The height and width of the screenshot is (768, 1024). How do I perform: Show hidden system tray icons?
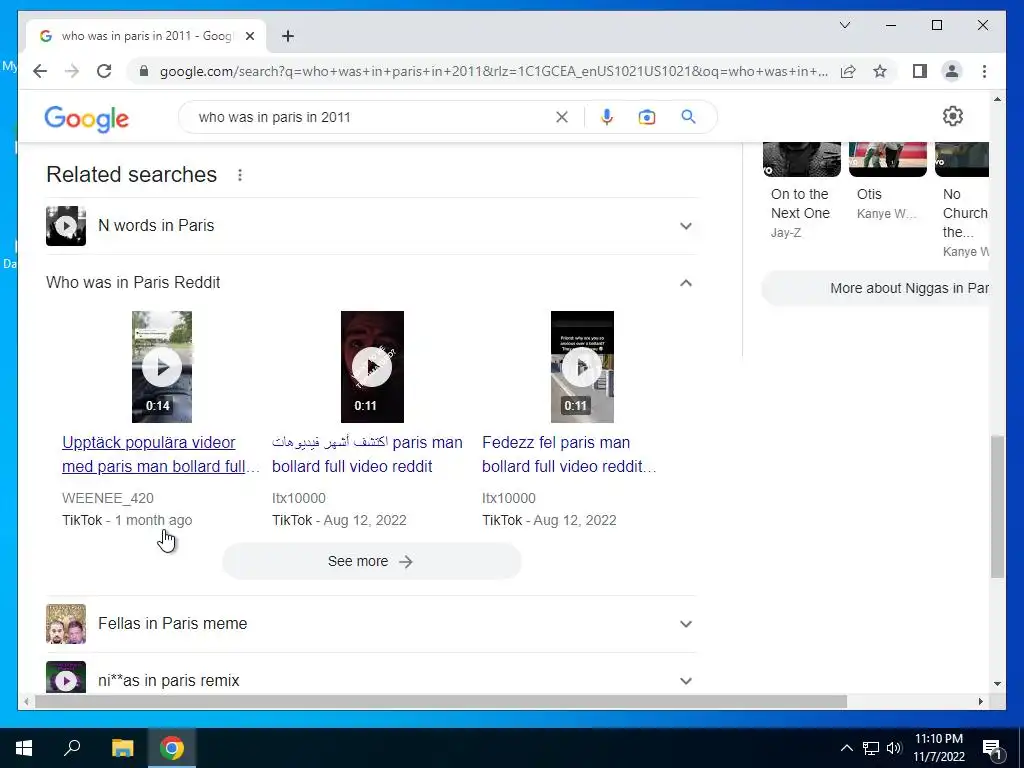(846, 748)
